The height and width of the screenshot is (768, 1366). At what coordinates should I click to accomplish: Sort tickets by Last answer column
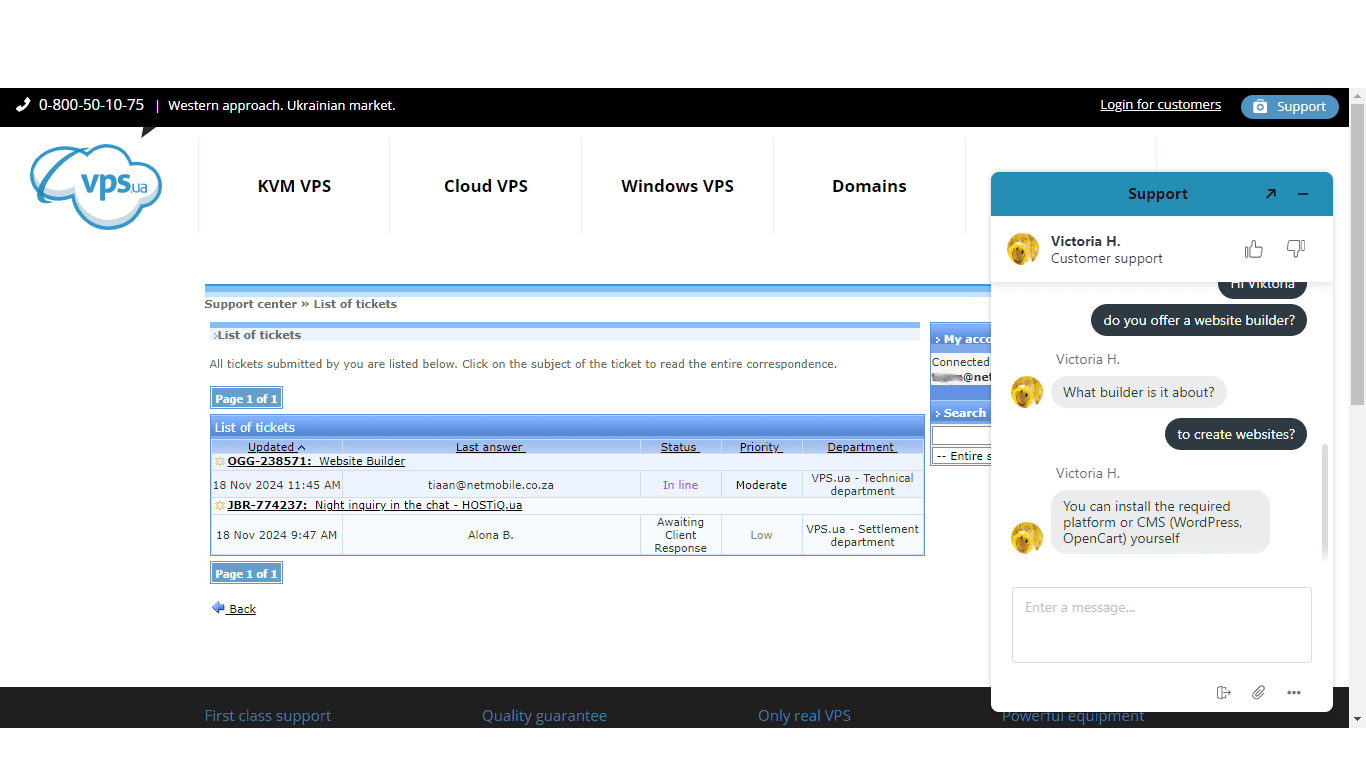(490, 447)
